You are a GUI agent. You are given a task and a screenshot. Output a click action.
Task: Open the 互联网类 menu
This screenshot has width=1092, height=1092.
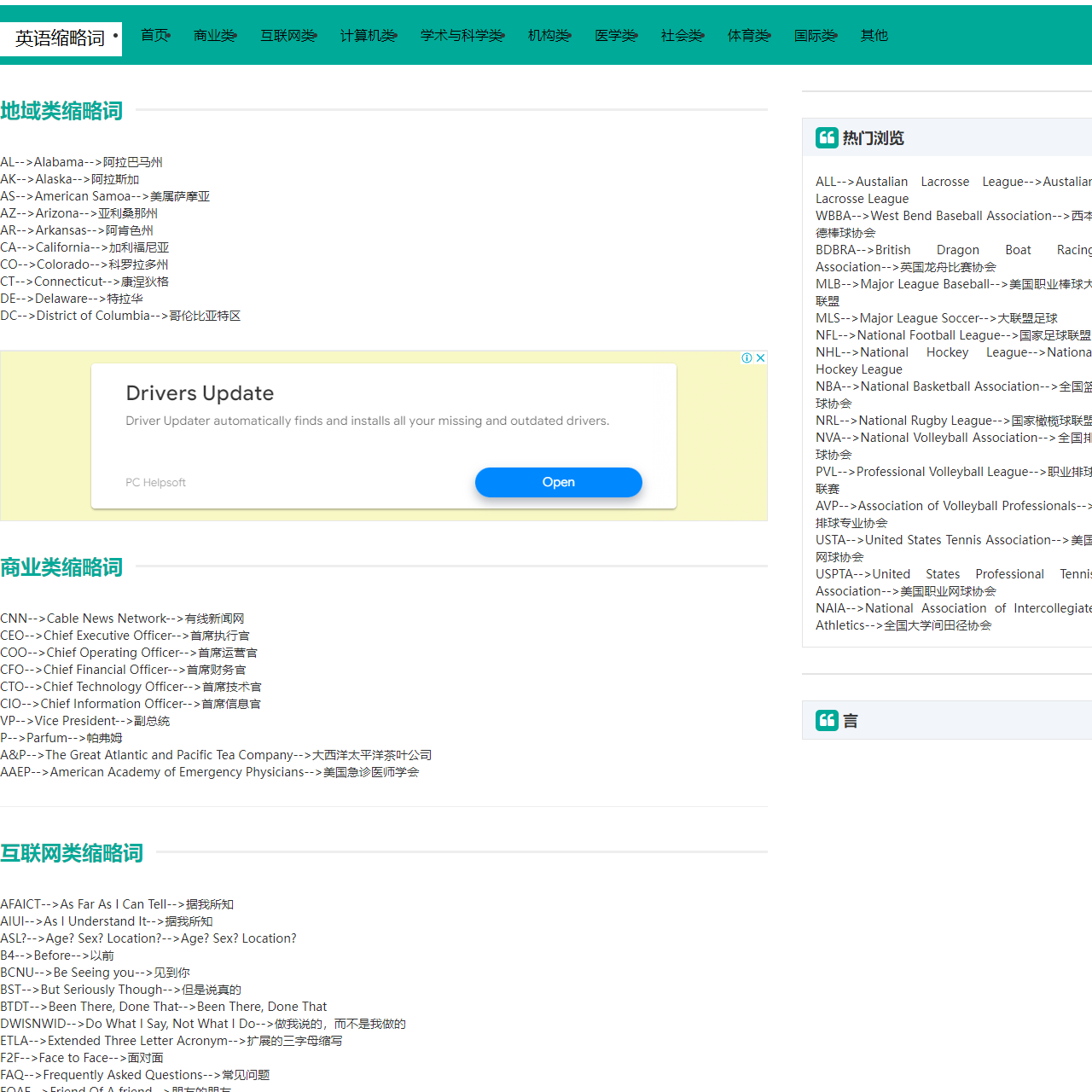pos(288,35)
